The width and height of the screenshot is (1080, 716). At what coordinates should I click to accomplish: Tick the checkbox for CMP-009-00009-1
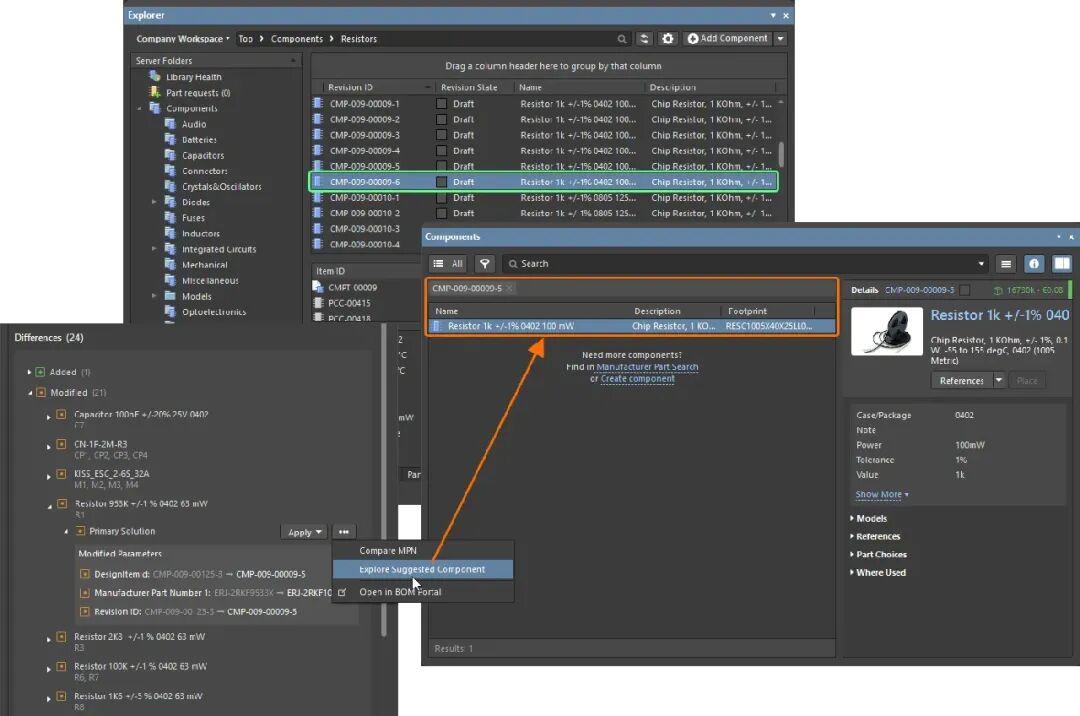click(442, 104)
